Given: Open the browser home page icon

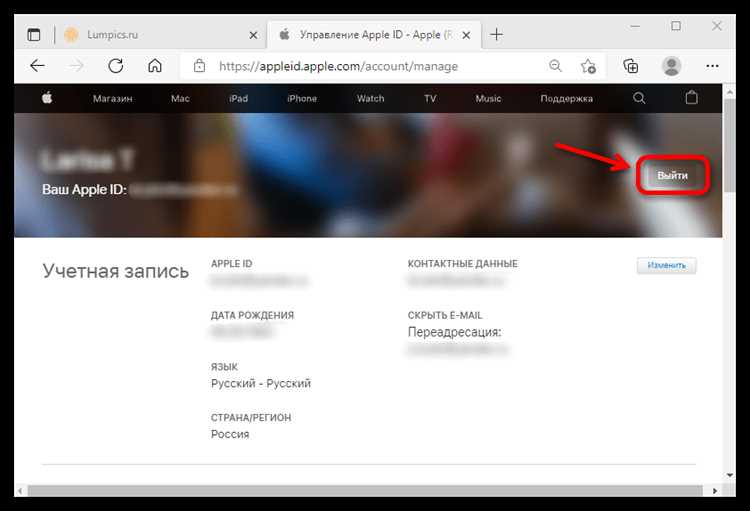Looking at the screenshot, I should tap(154, 66).
